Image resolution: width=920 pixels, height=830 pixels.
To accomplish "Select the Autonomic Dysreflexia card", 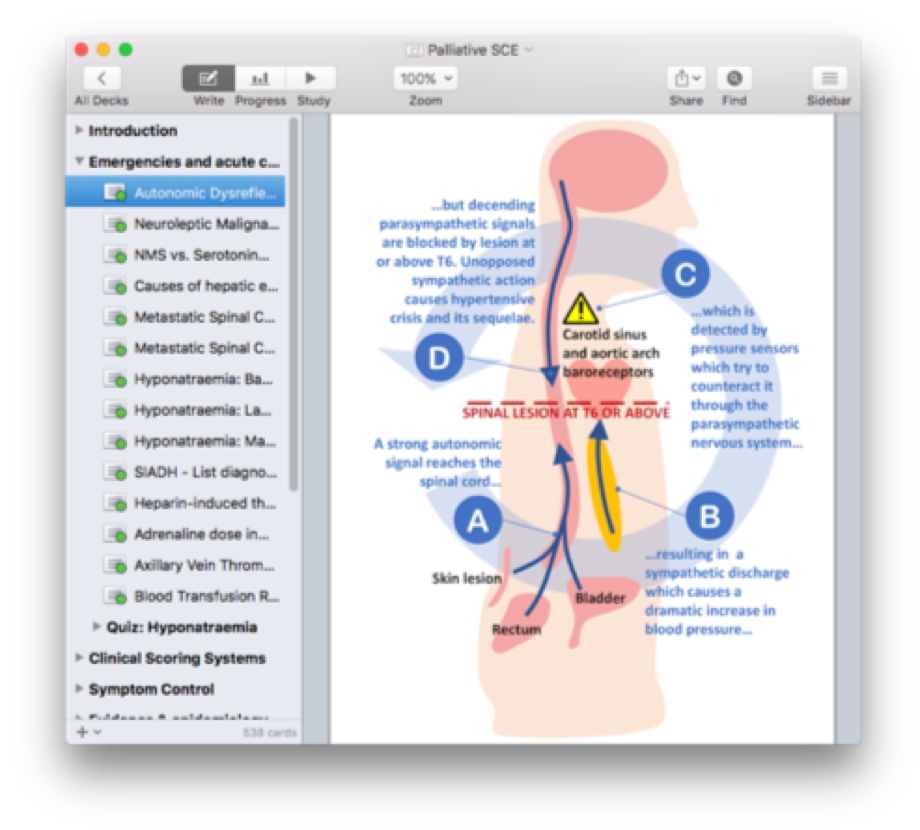I will click(x=204, y=193).
